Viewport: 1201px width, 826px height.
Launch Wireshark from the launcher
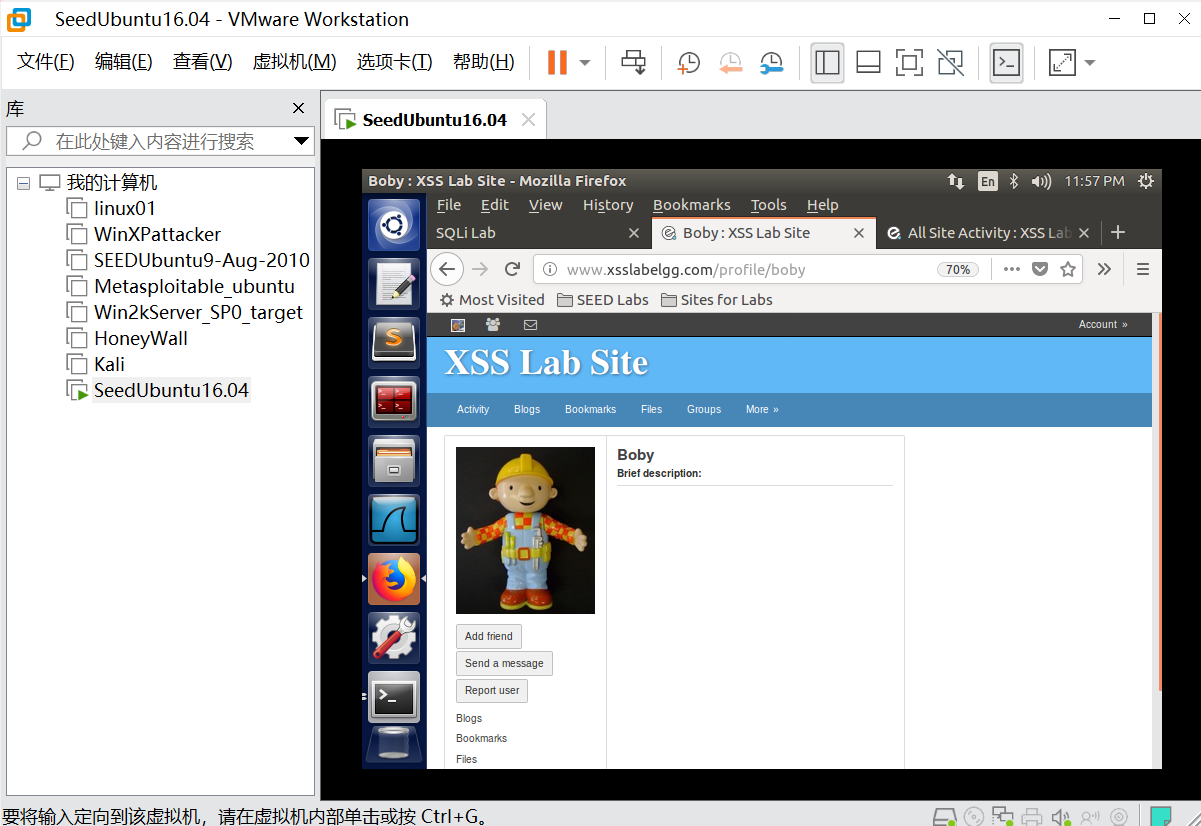tap(394, 519)
